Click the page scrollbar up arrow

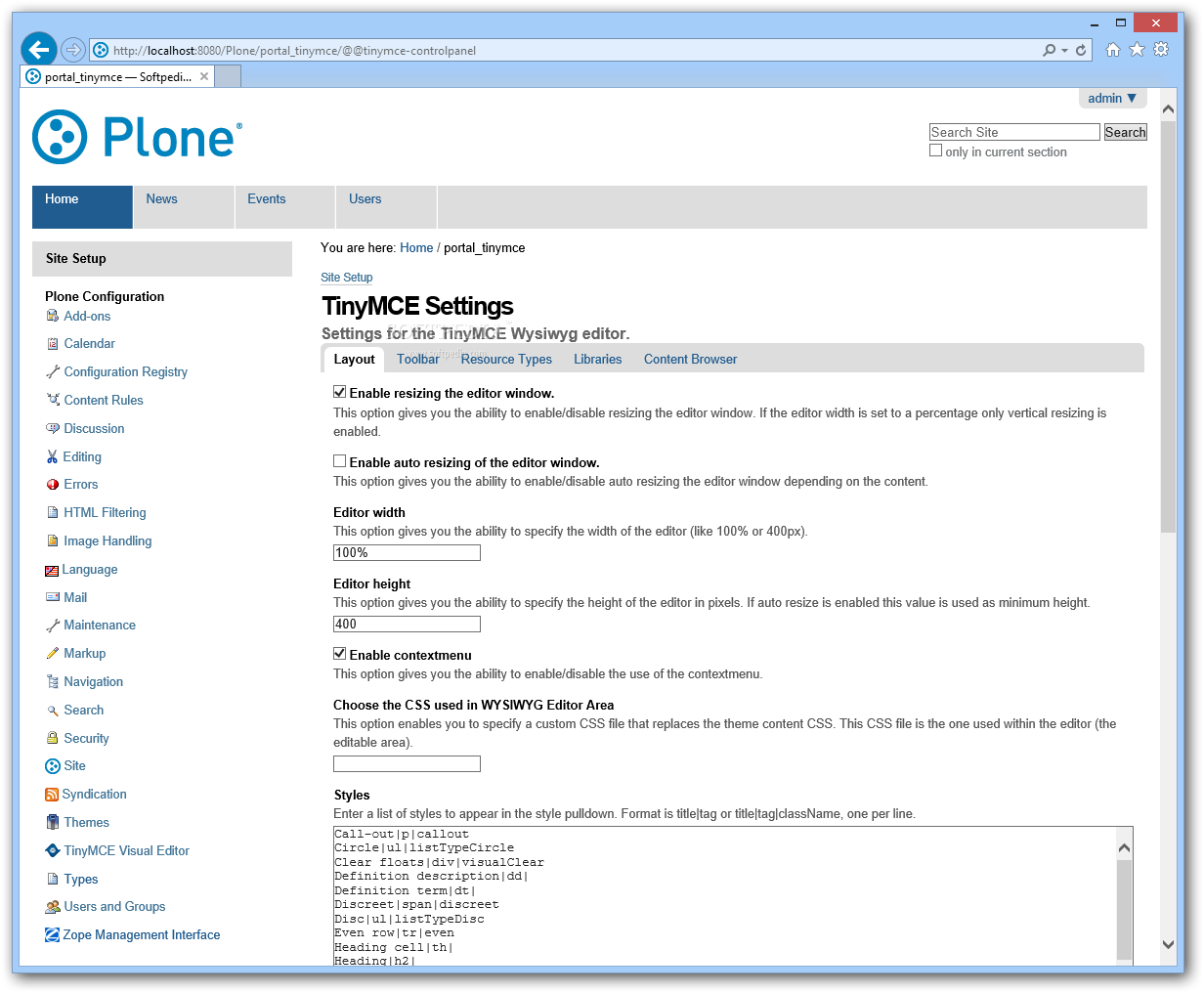tap(1168, 108)
